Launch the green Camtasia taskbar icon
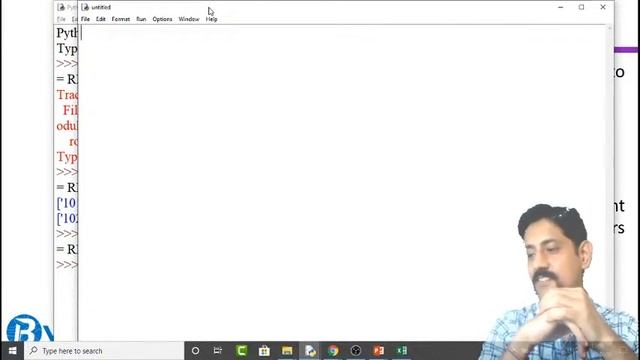 point(242,351)
